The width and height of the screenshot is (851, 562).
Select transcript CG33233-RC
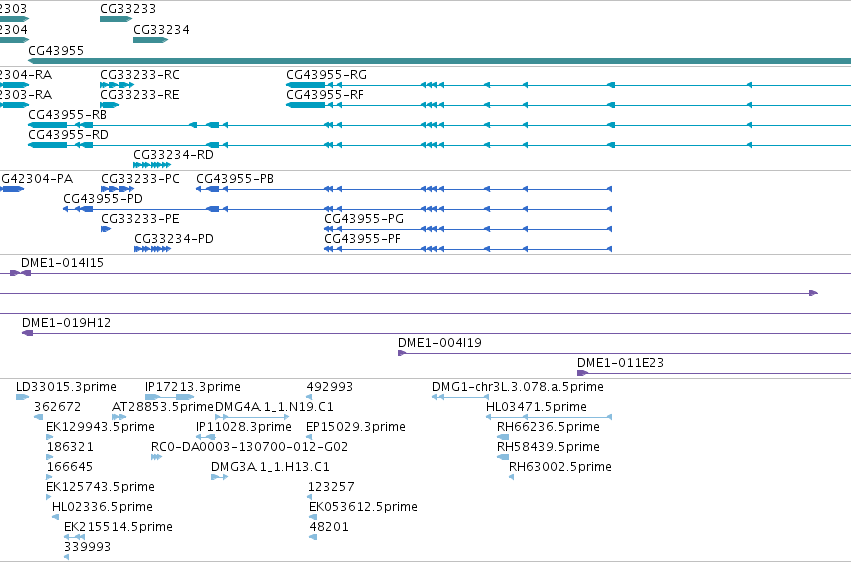[139, 75]
